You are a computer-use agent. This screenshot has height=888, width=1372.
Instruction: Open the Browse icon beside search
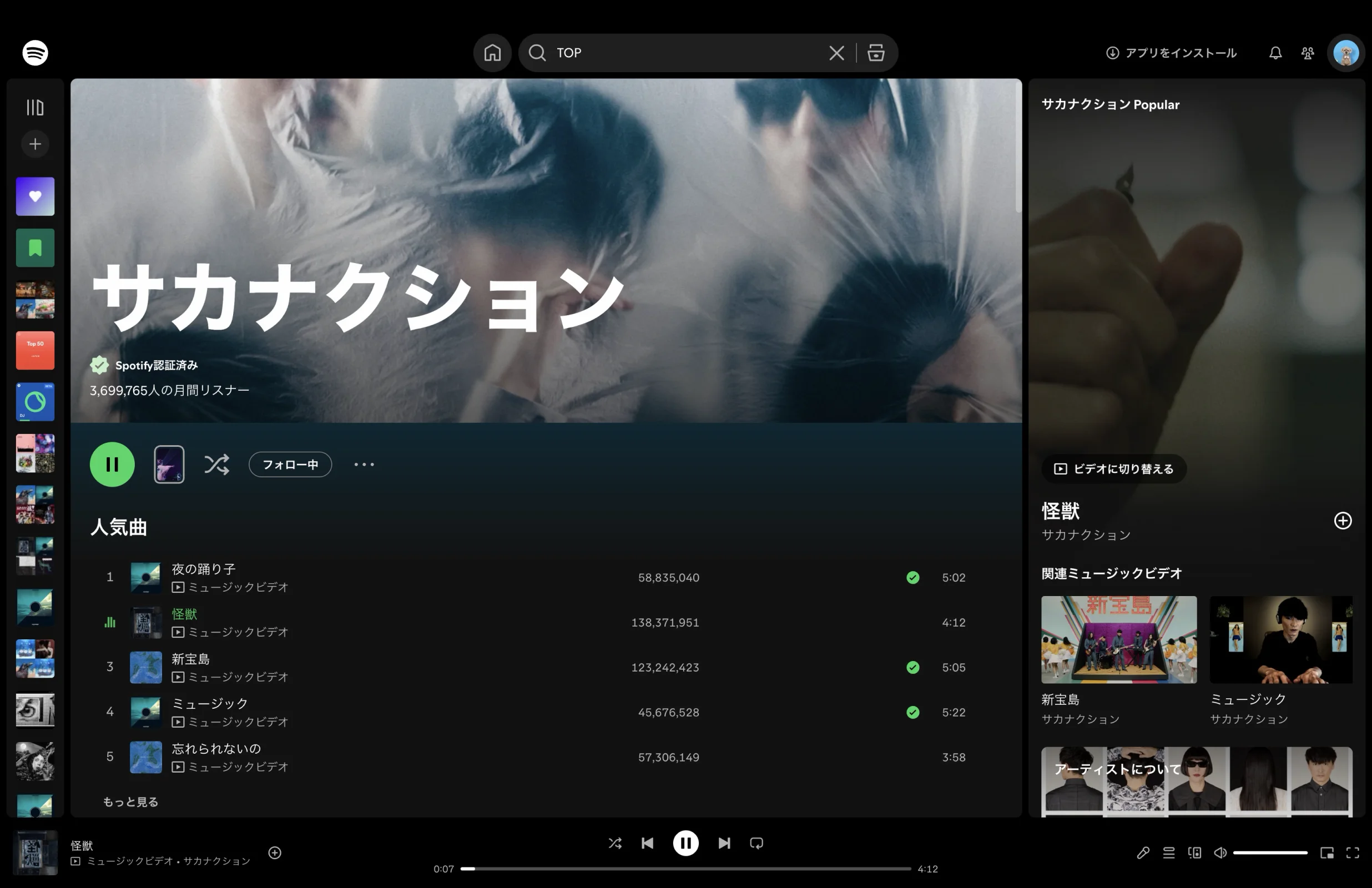pyautogui.click(x=876, y=53)
